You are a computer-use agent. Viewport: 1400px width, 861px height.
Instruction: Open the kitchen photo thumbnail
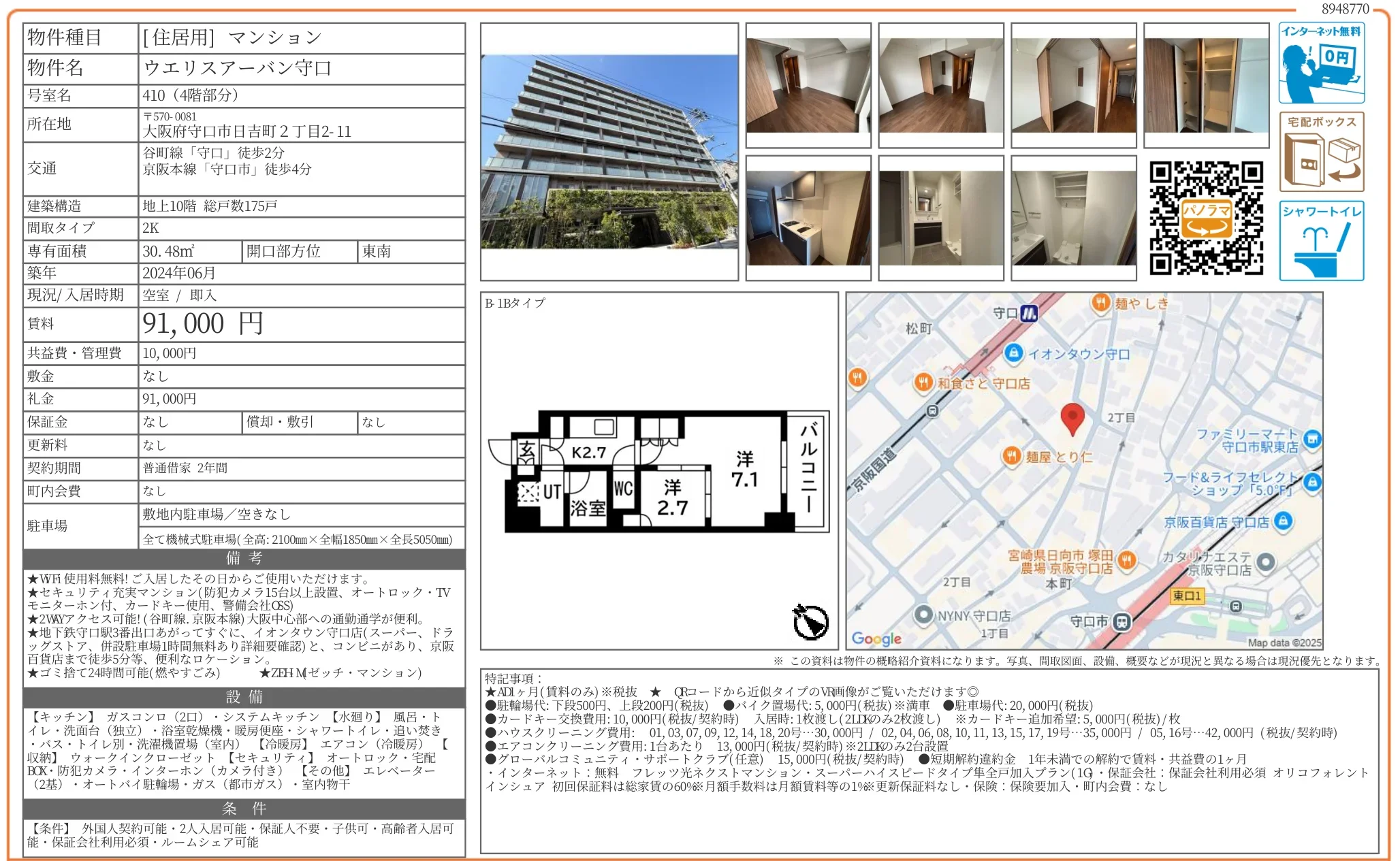pos(808,218)
